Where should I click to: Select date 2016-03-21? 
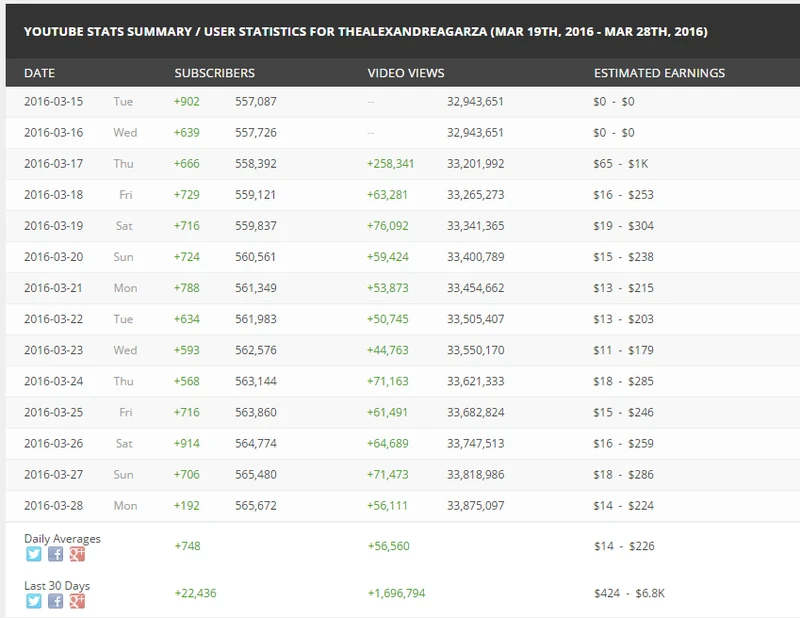tap(54, 288)
